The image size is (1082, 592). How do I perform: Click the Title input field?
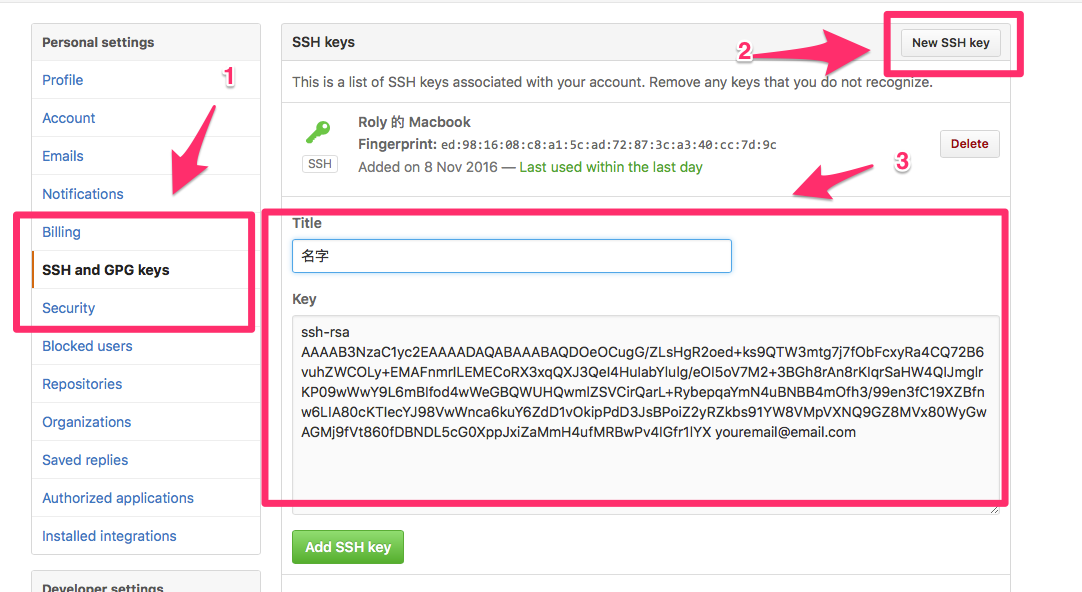click(x=511, y=256)
